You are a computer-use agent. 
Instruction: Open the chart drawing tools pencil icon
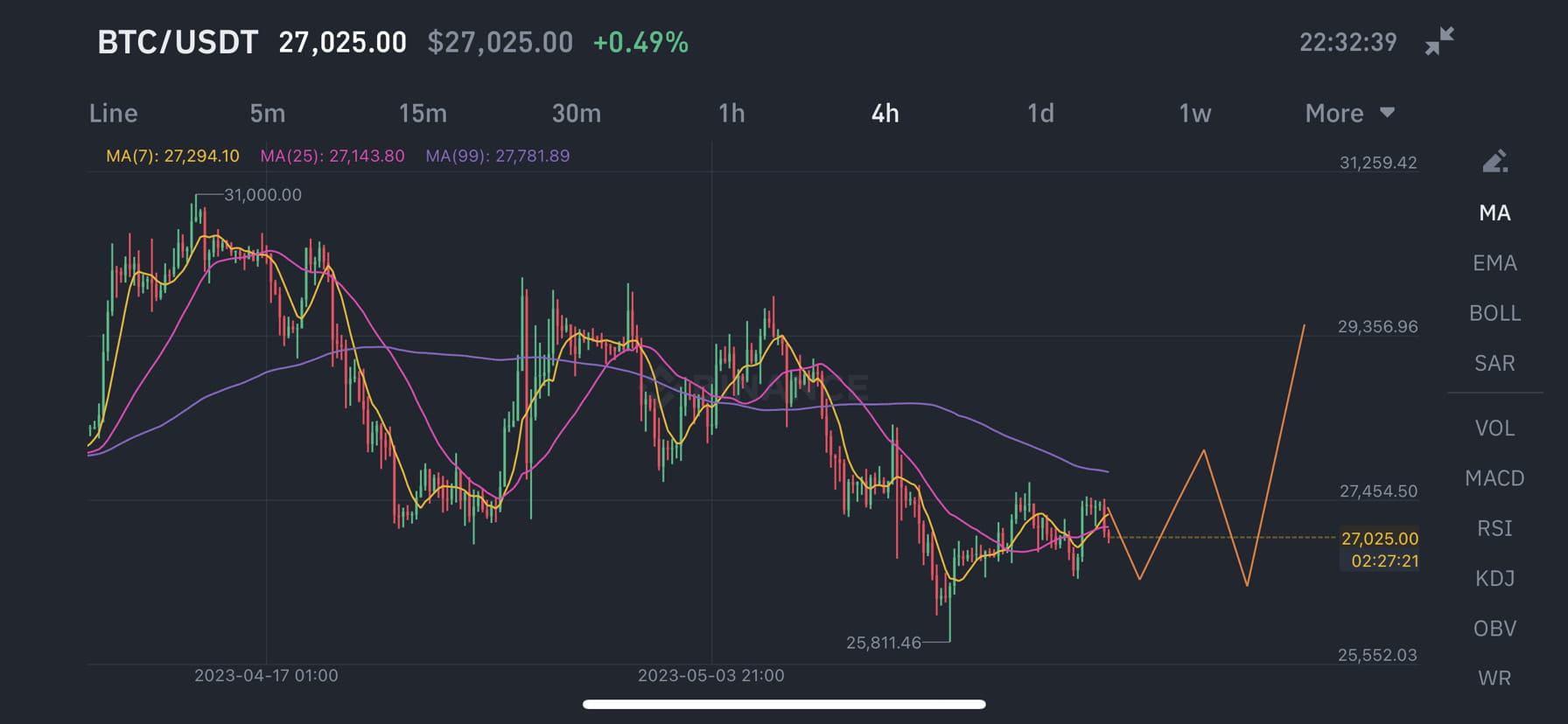point(1494,161)
